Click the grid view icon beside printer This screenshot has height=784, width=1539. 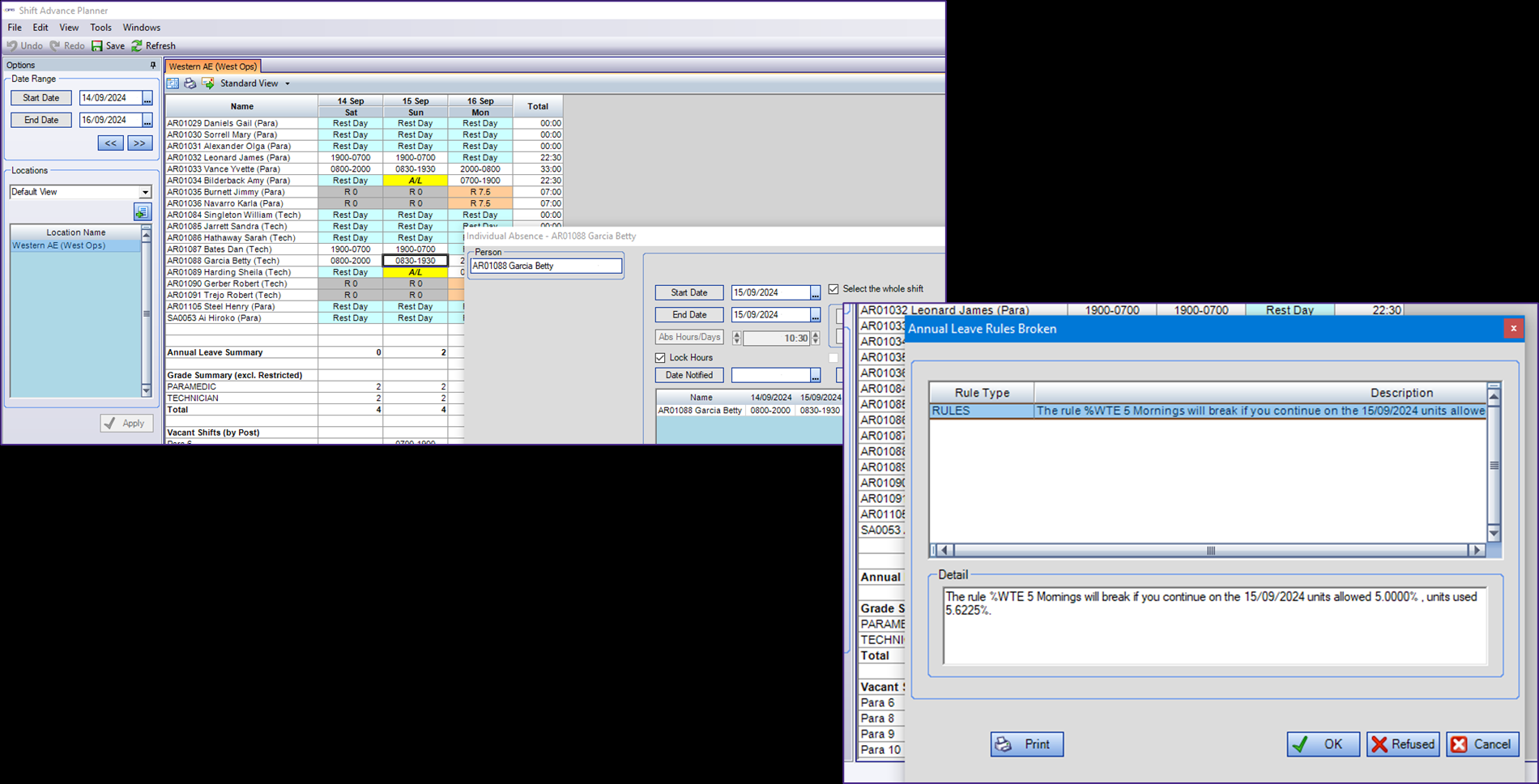pyautogui.click(x=173, y=83)
